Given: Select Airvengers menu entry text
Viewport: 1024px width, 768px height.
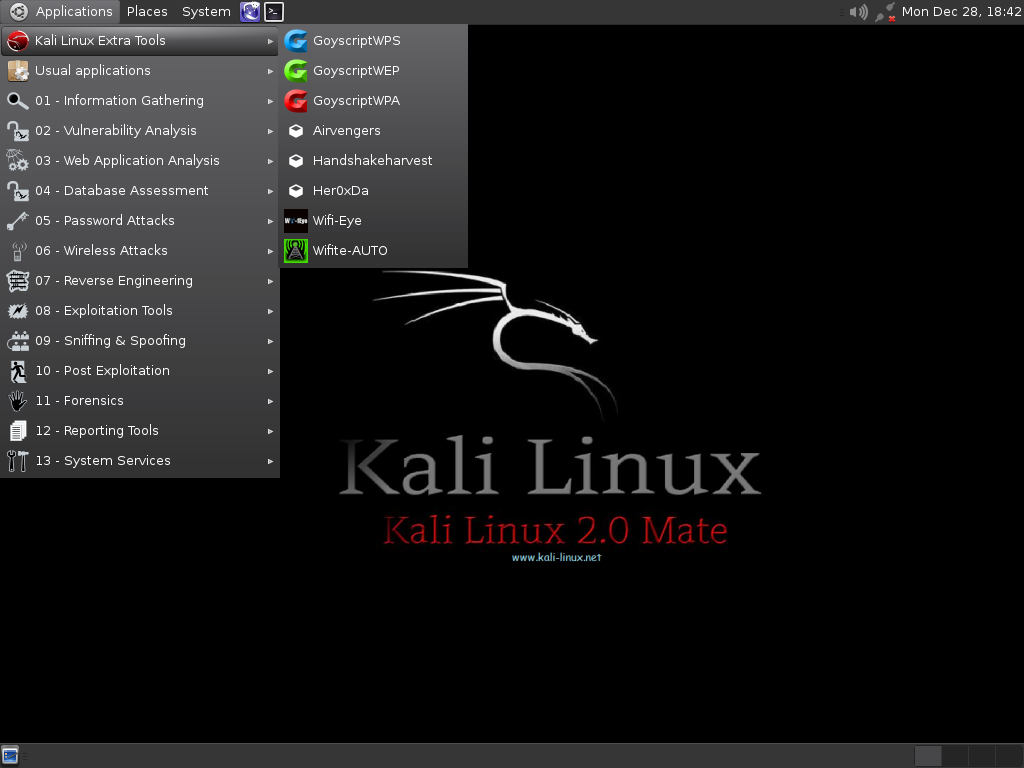Looking at the screenshot, I should click(347, 131).
